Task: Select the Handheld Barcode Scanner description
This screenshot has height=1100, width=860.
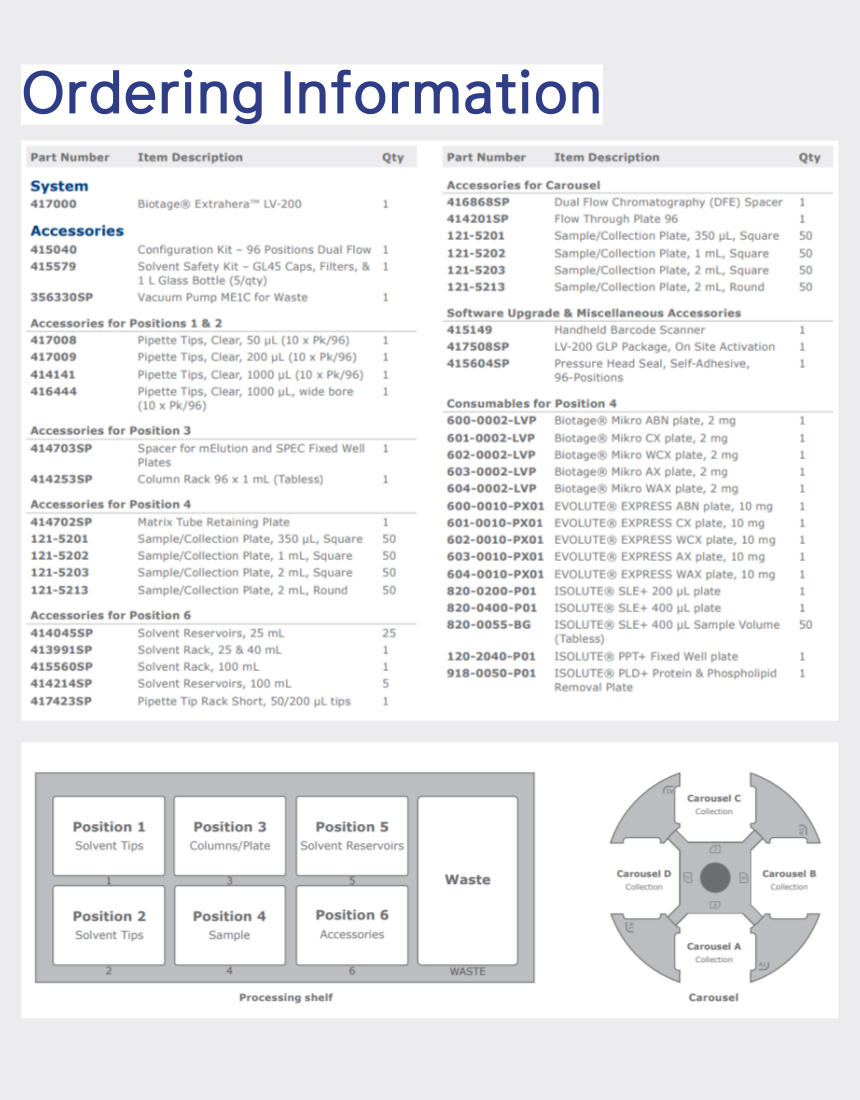Action: [x=629, y=330]
